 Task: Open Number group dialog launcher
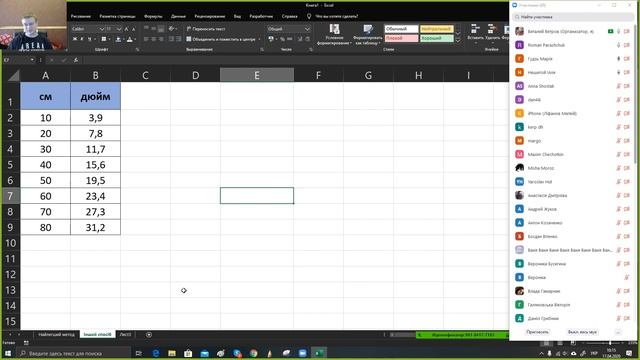point(311,49)
